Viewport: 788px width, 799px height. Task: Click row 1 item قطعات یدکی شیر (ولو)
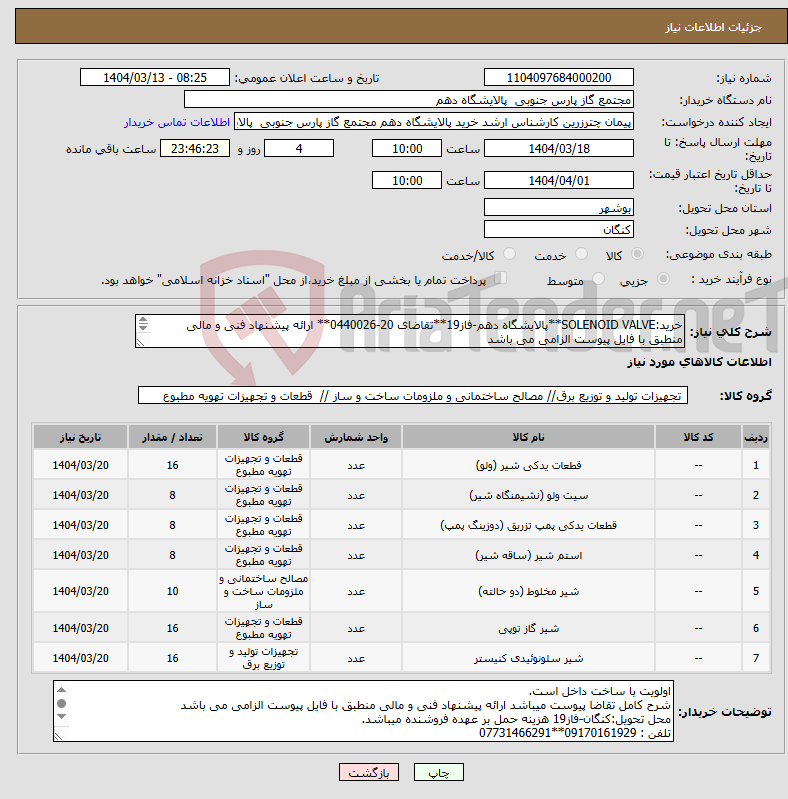(x=529, y=465)
